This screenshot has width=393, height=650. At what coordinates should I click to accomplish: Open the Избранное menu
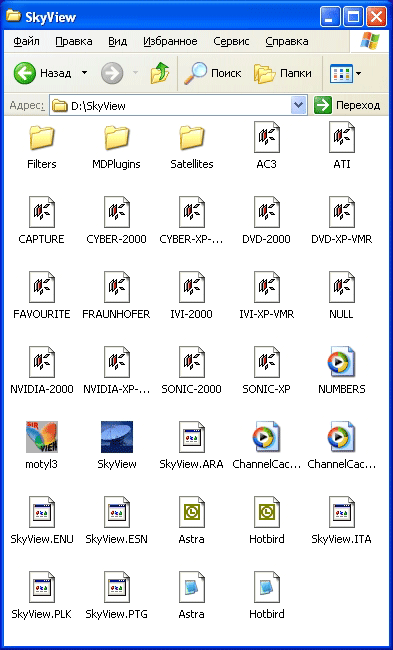click(170, 41)
